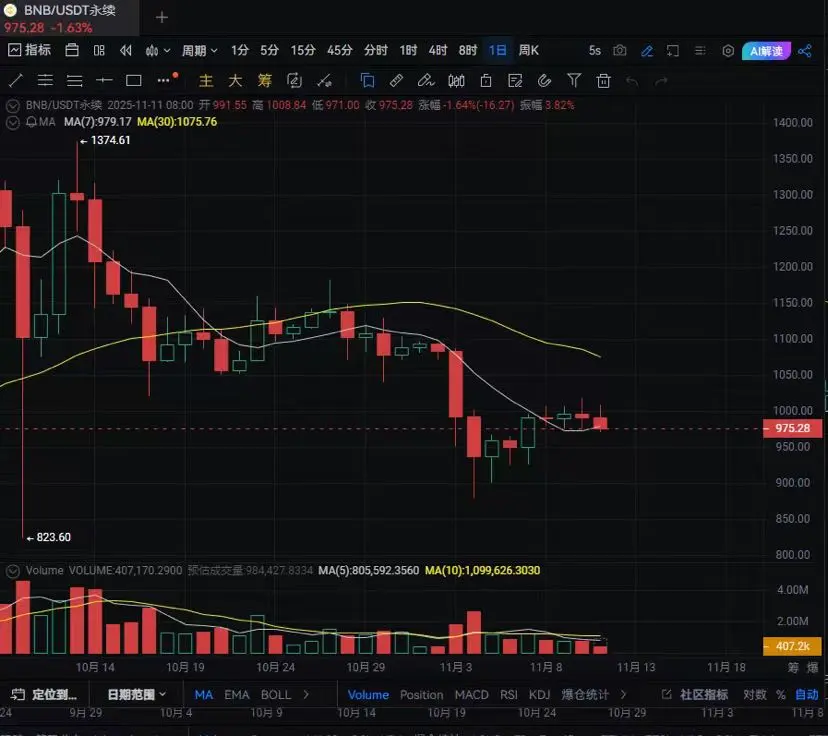Select the Position sub-indicator
Image resolution: width=828 pixels, height=736 pixels.
coord(421,695)
